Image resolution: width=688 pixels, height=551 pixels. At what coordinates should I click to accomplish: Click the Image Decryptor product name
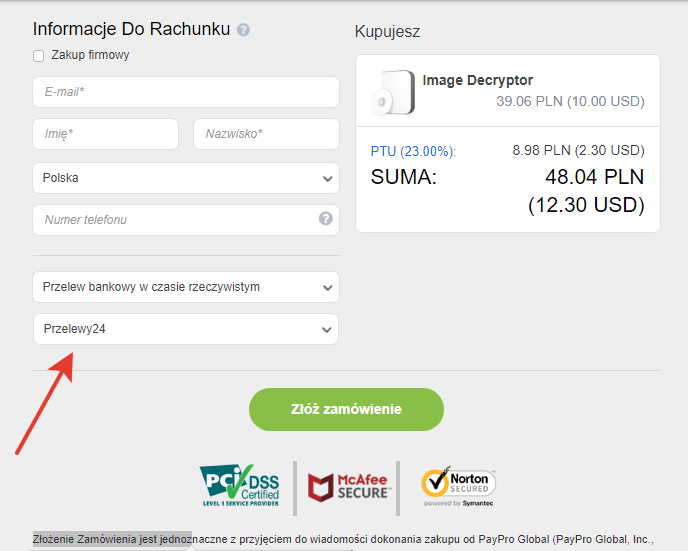[478, 80]
